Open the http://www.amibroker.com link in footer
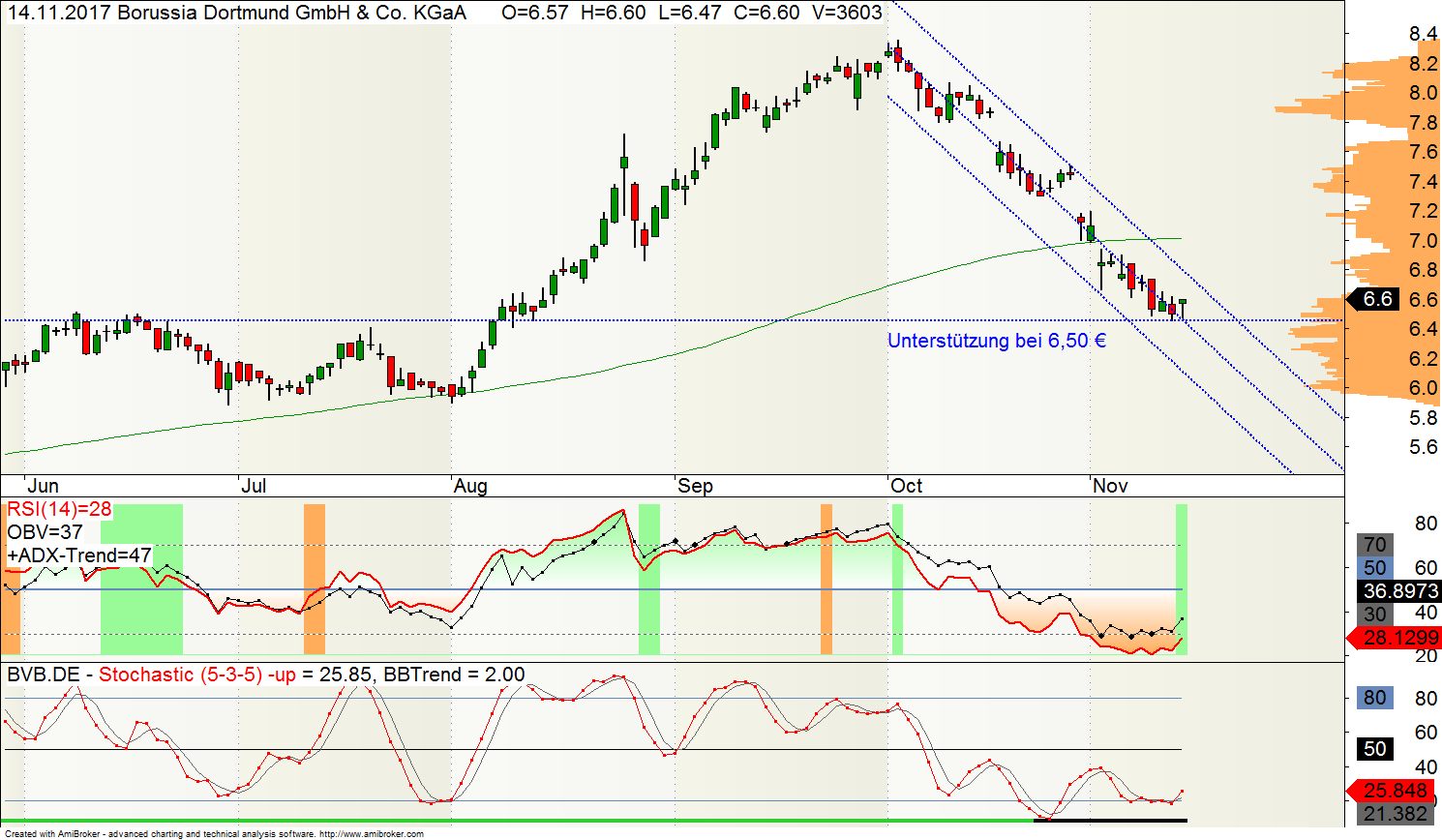Viewport: 1442px width, 840px height. click(372, 833)
